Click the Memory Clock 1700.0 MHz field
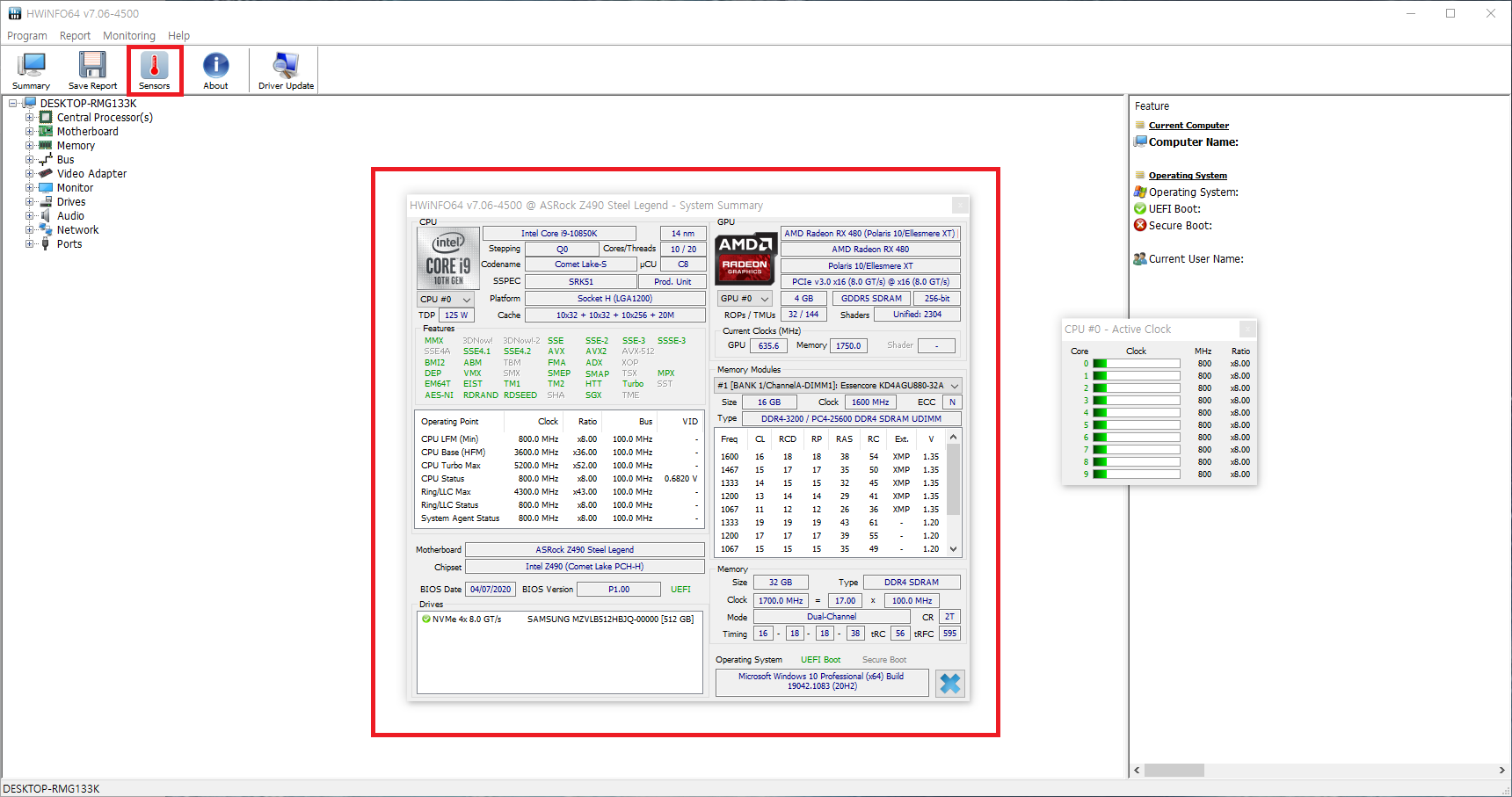Screen dimensions: 1512x797 781,600
